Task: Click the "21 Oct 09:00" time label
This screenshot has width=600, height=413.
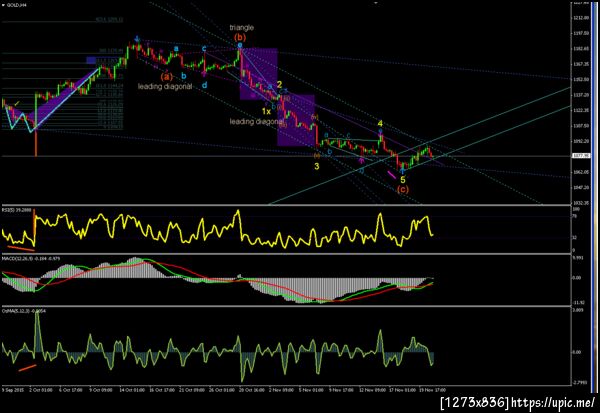Action: coord(192,390)
